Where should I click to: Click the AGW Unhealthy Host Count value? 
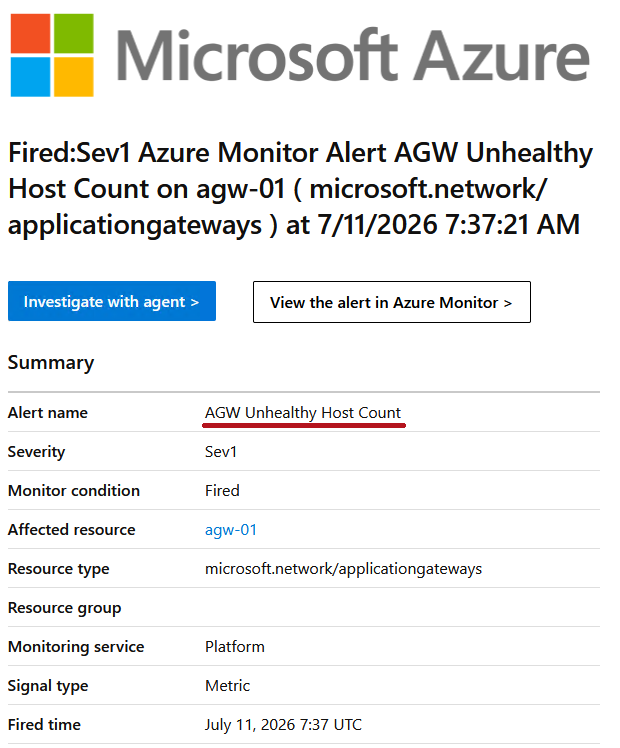[303, 412]
